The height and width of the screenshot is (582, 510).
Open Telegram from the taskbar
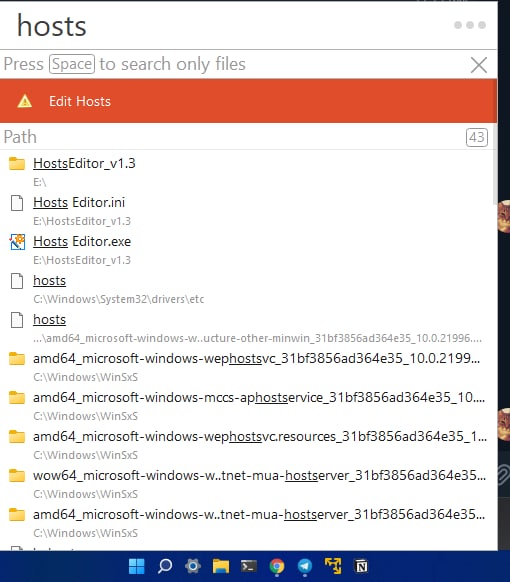(305, 566)
